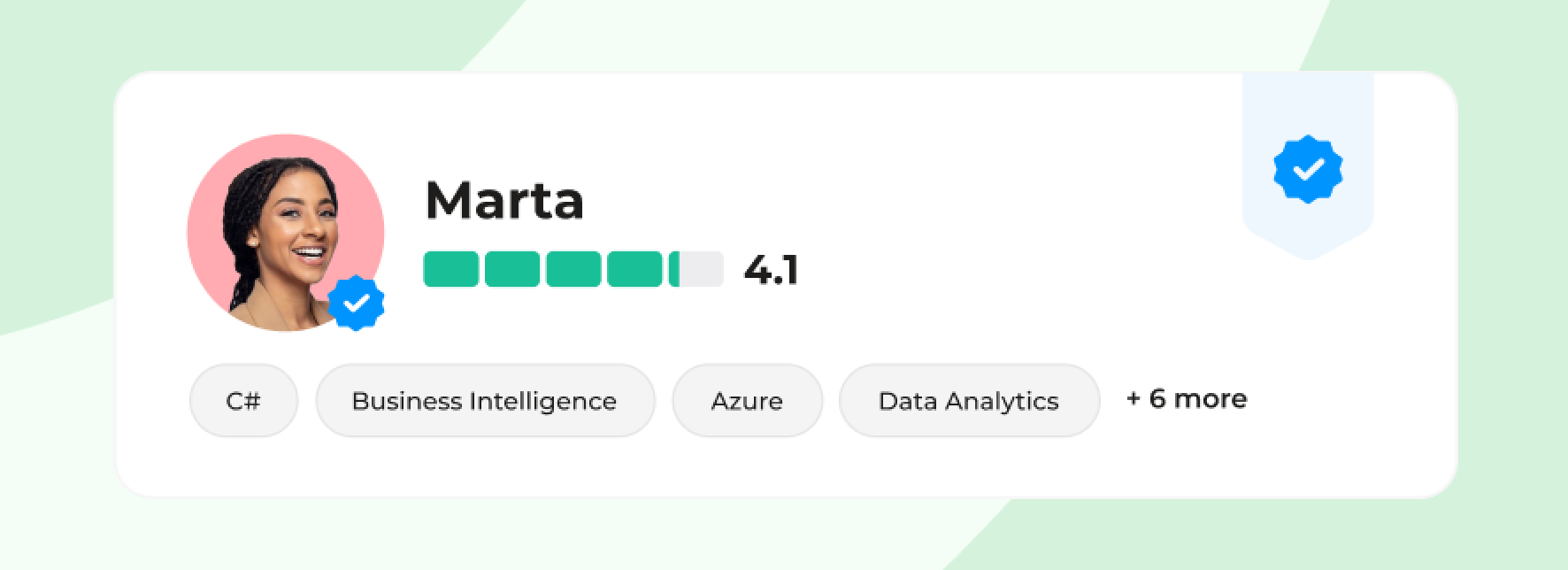This screenshot has height=570, width=1568.
Task: Select the third green rating segment
Action: tap(573, 269)
